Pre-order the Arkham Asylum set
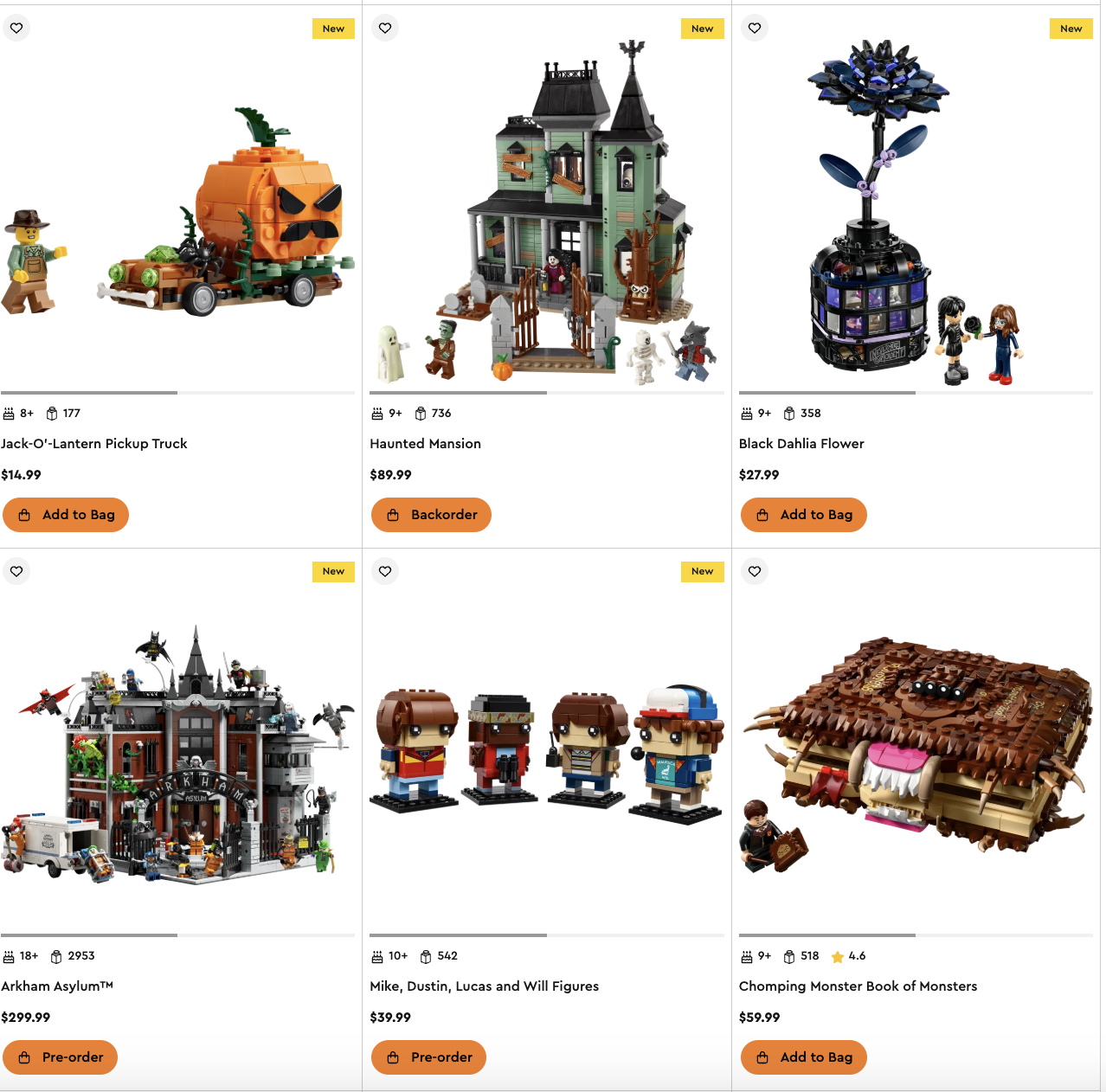The image size is (1106, 1092). (x=60, y=1057)
